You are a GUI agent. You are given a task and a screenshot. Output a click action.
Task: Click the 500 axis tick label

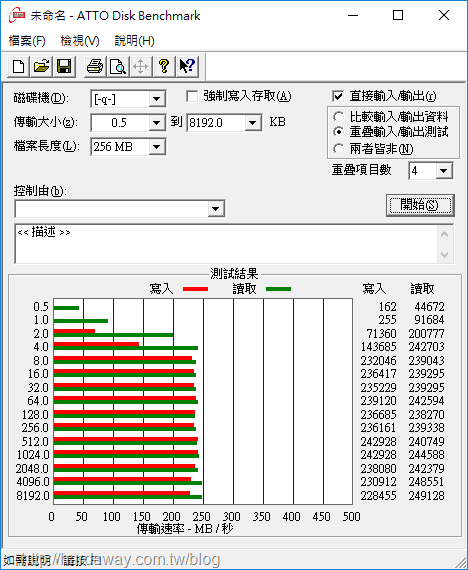tap(351, 517)
